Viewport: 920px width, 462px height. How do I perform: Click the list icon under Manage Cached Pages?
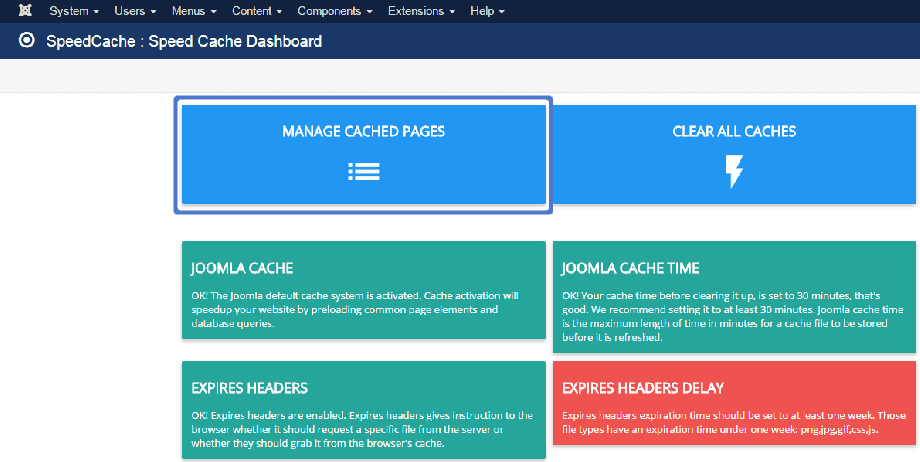(x=364, y=171)
